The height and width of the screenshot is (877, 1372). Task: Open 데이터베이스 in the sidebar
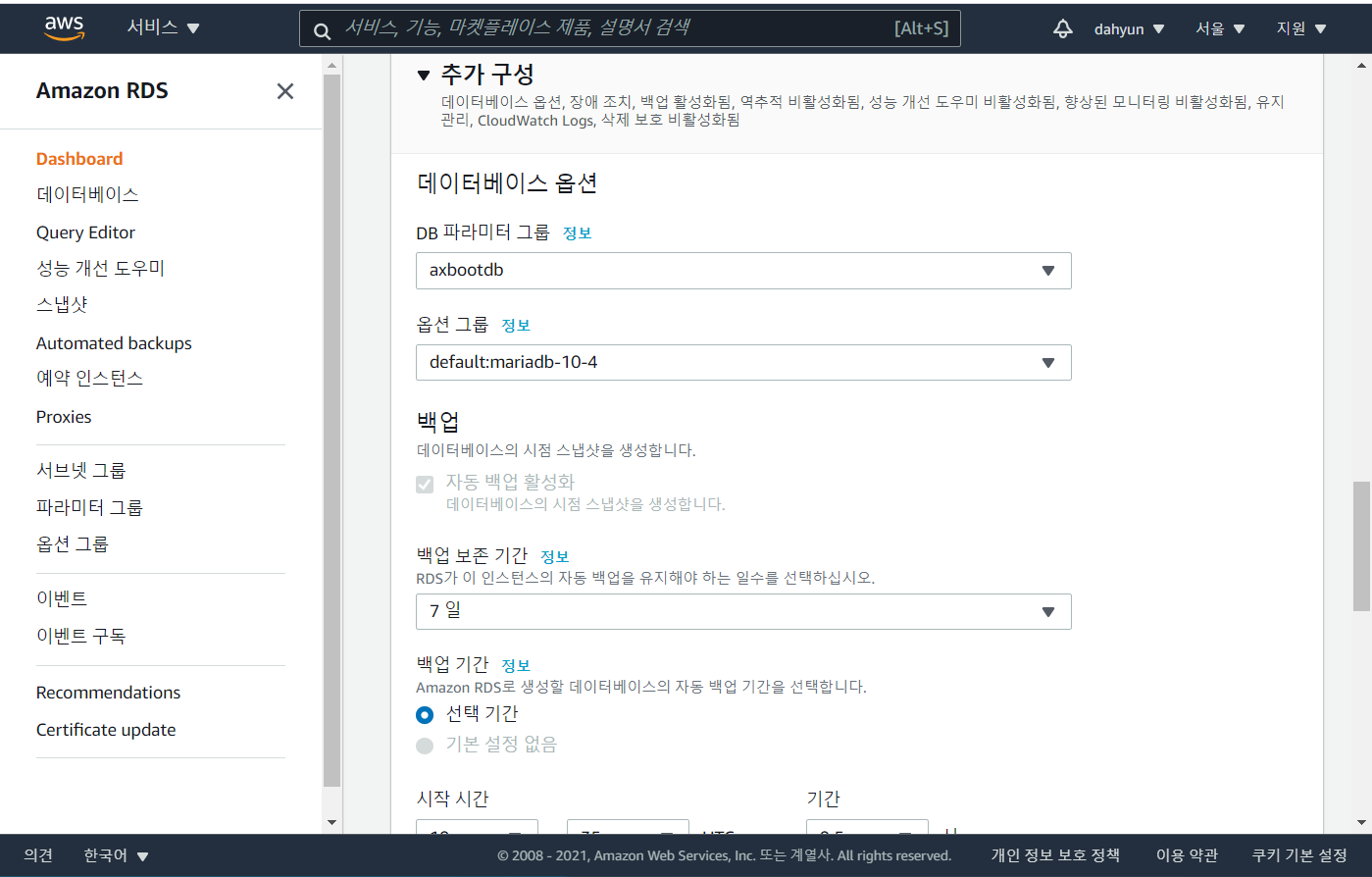pyautogui.click(x=87, y=194)
